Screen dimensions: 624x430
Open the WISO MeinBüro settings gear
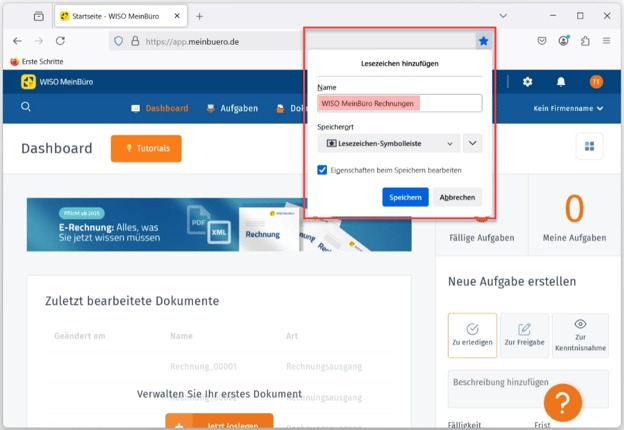527,82
